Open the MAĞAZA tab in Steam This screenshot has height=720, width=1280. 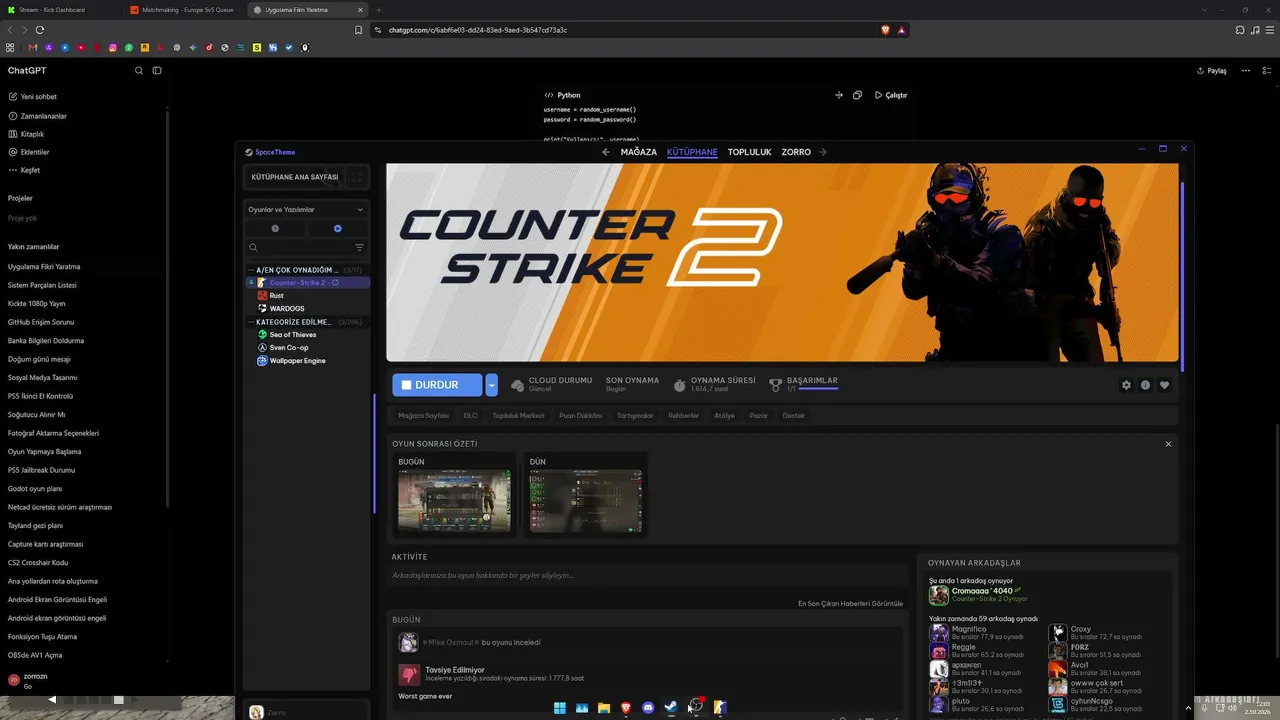point(639,152)
